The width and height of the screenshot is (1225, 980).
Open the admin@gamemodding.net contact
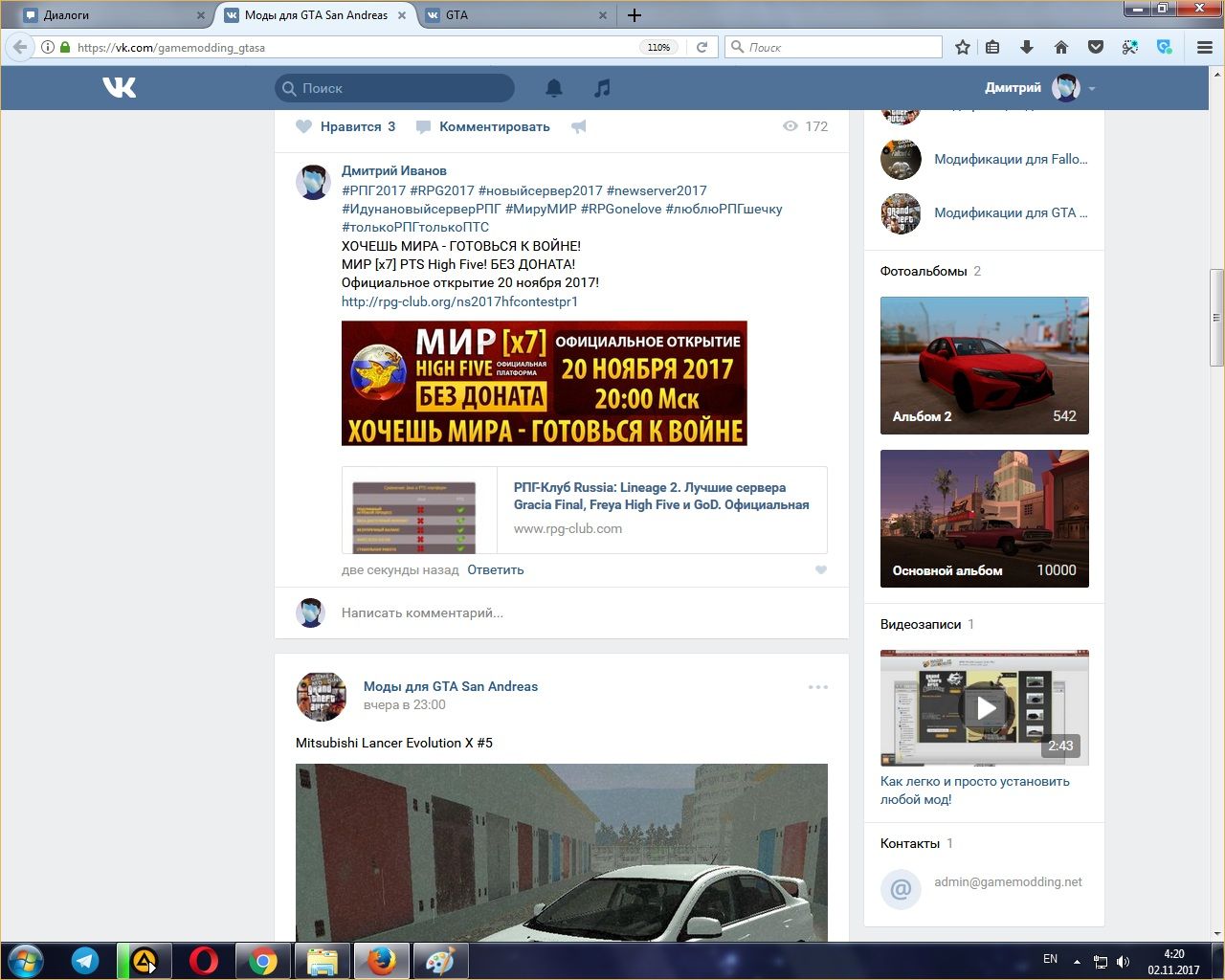pos(1008,882)
